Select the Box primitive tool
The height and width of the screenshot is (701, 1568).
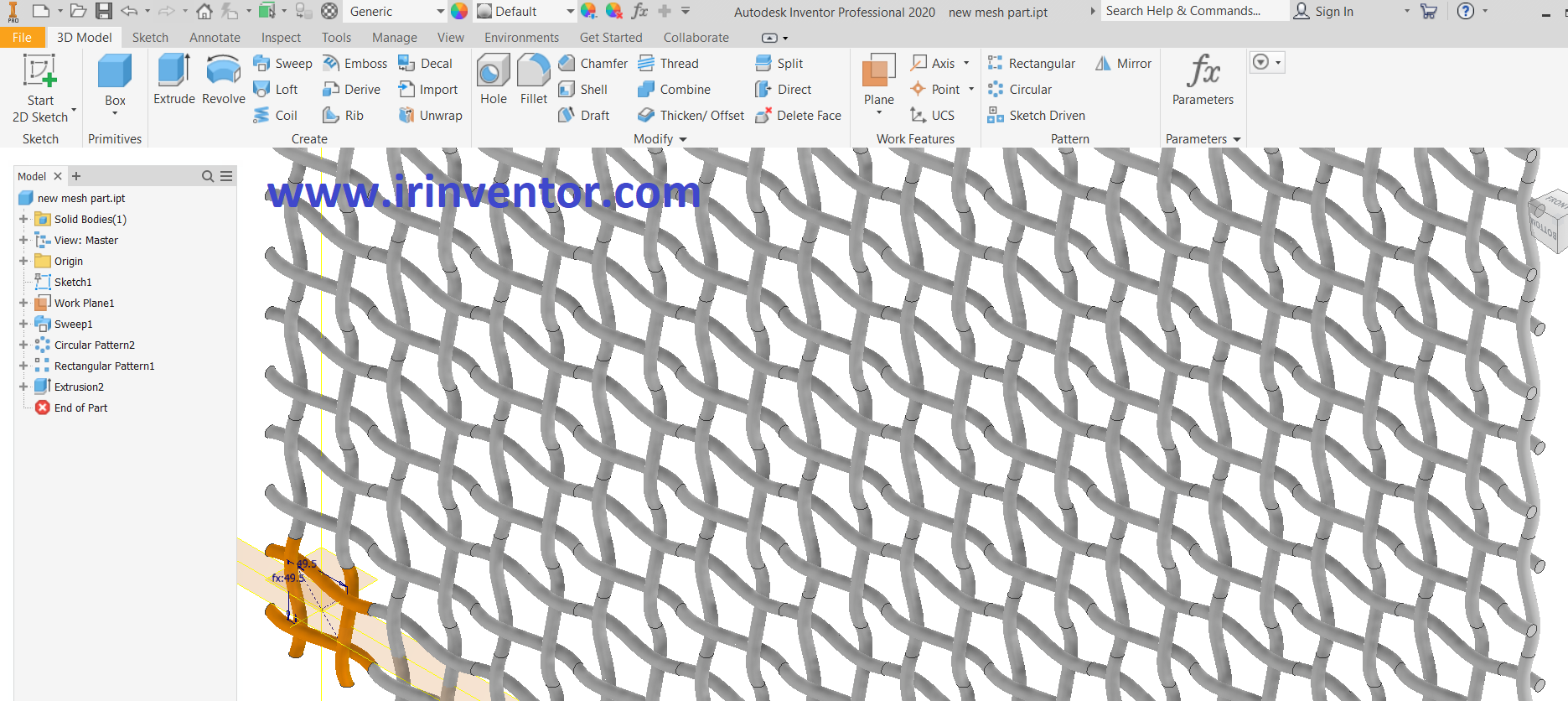pos(115,82)
